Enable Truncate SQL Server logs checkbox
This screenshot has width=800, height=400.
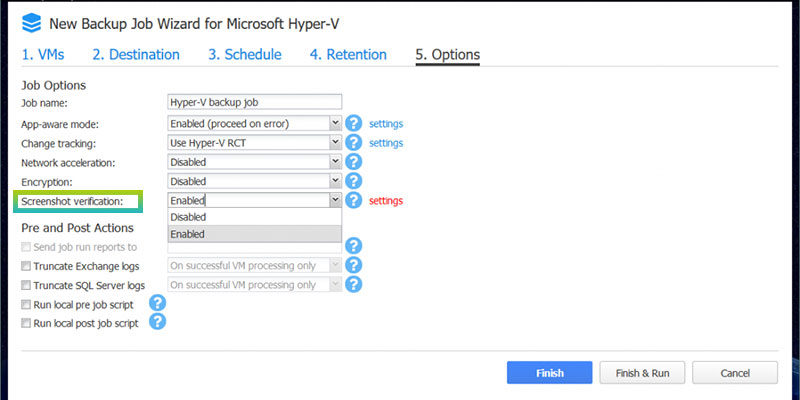click(26, 285)
